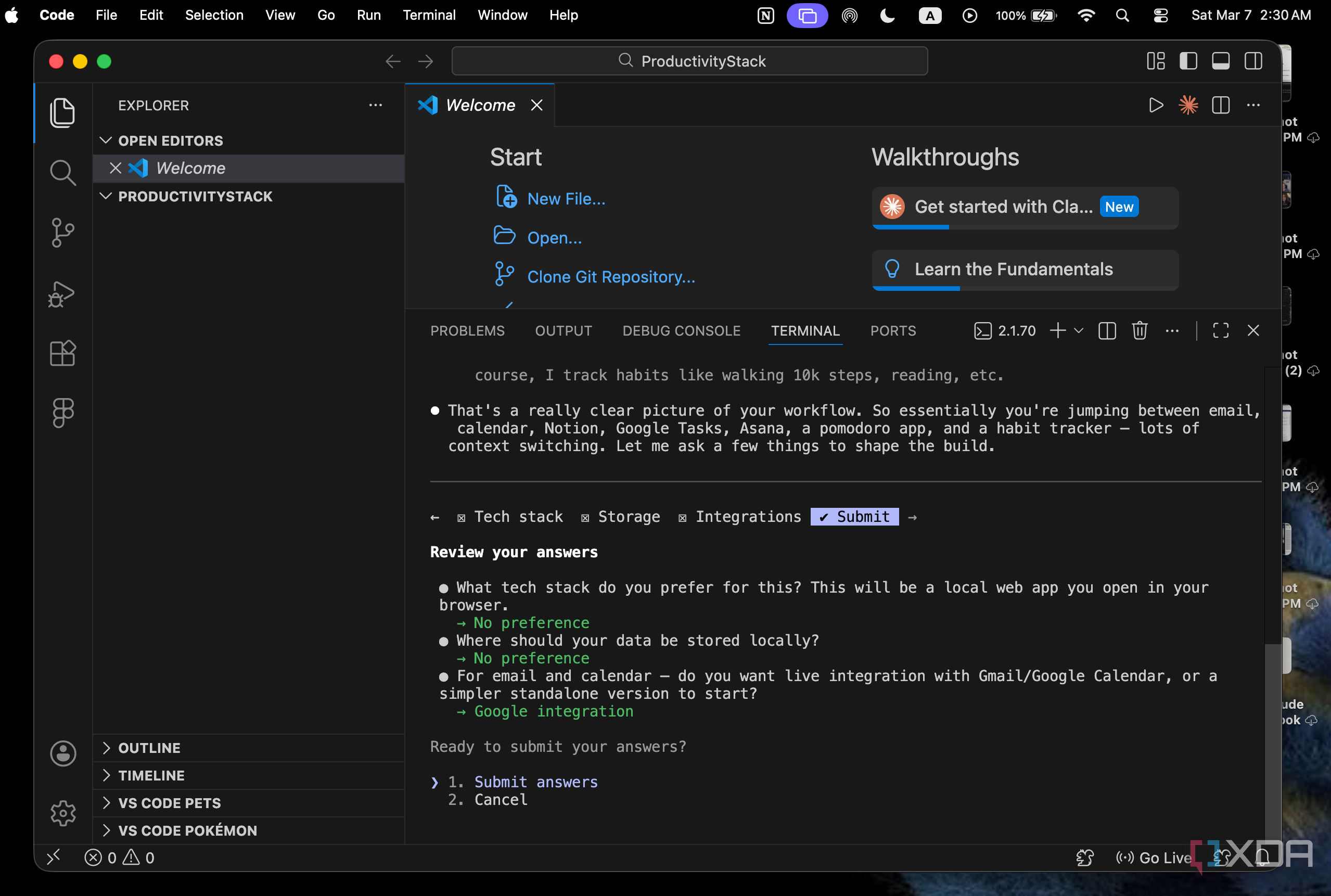
Task: Toggle maximized terminal panel size
Action: coord(1221,330)
